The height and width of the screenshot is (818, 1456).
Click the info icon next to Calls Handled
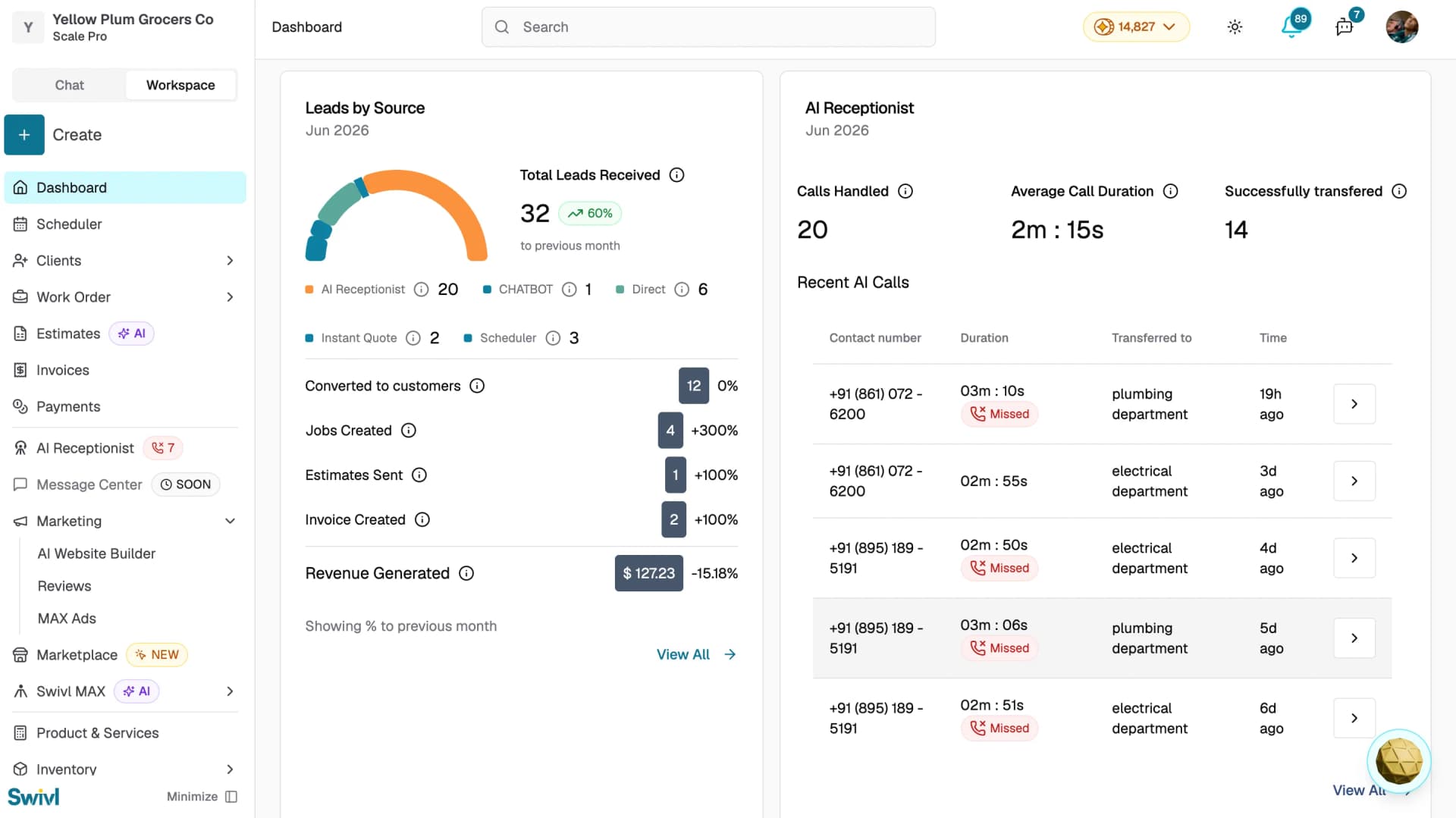905,191
